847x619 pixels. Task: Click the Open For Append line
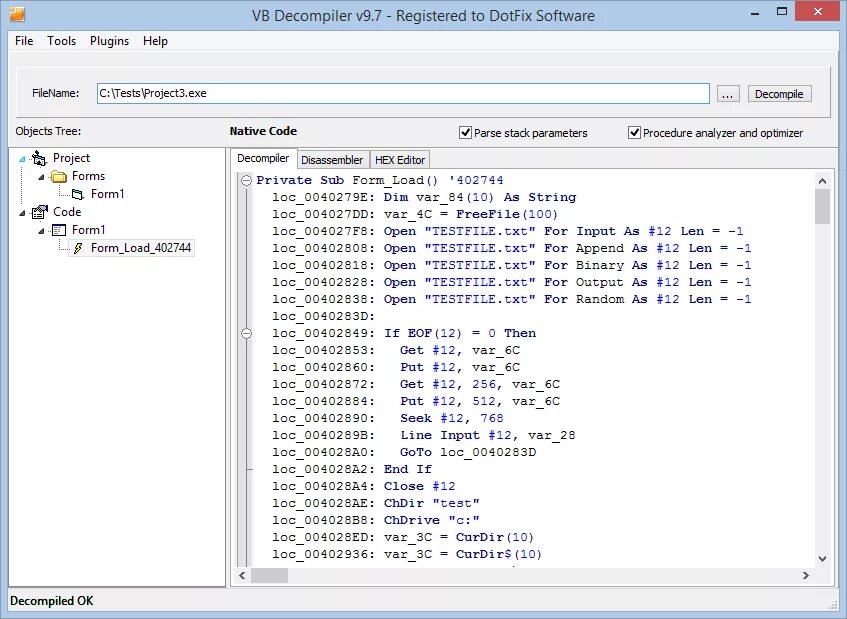[x=512, y=248]
